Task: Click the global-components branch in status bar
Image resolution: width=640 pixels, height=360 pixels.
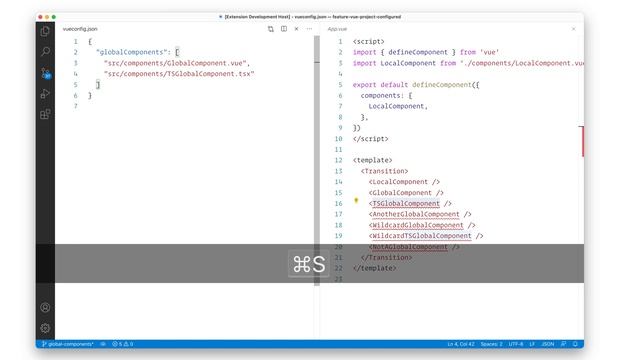Action: click(68, 344)
